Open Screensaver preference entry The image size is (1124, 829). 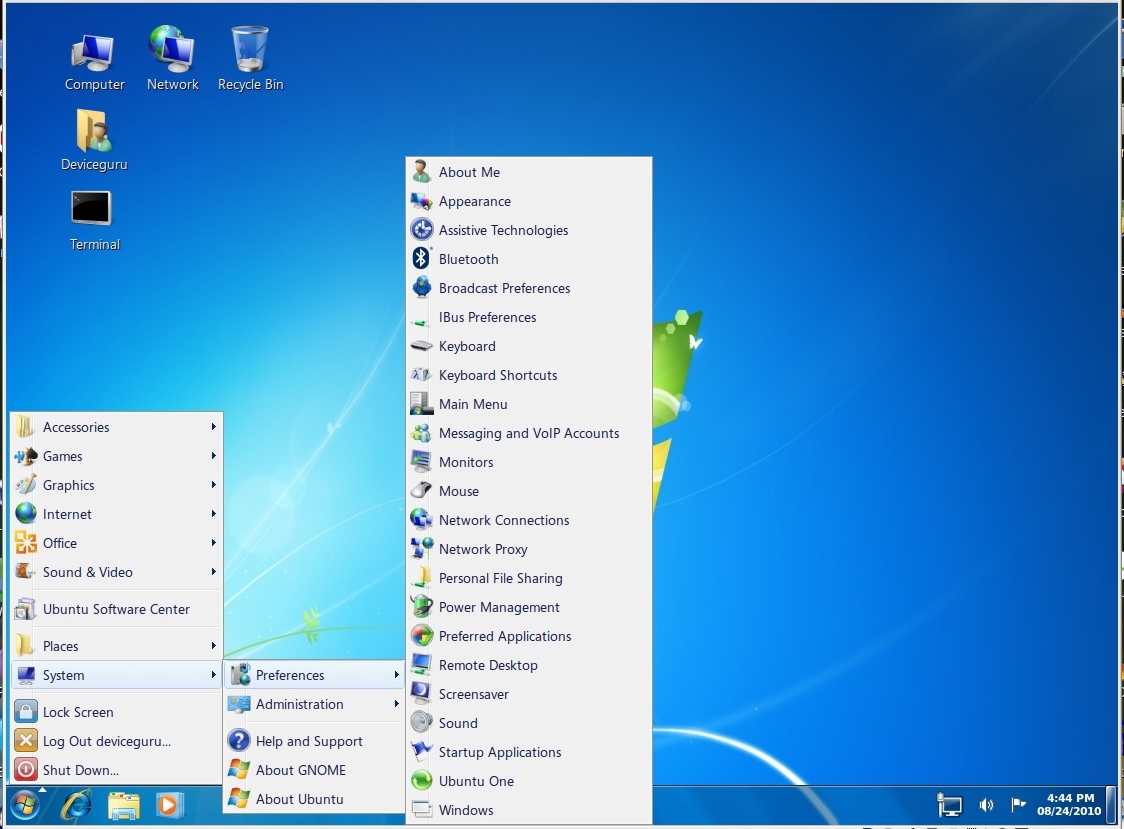[529, 694]
